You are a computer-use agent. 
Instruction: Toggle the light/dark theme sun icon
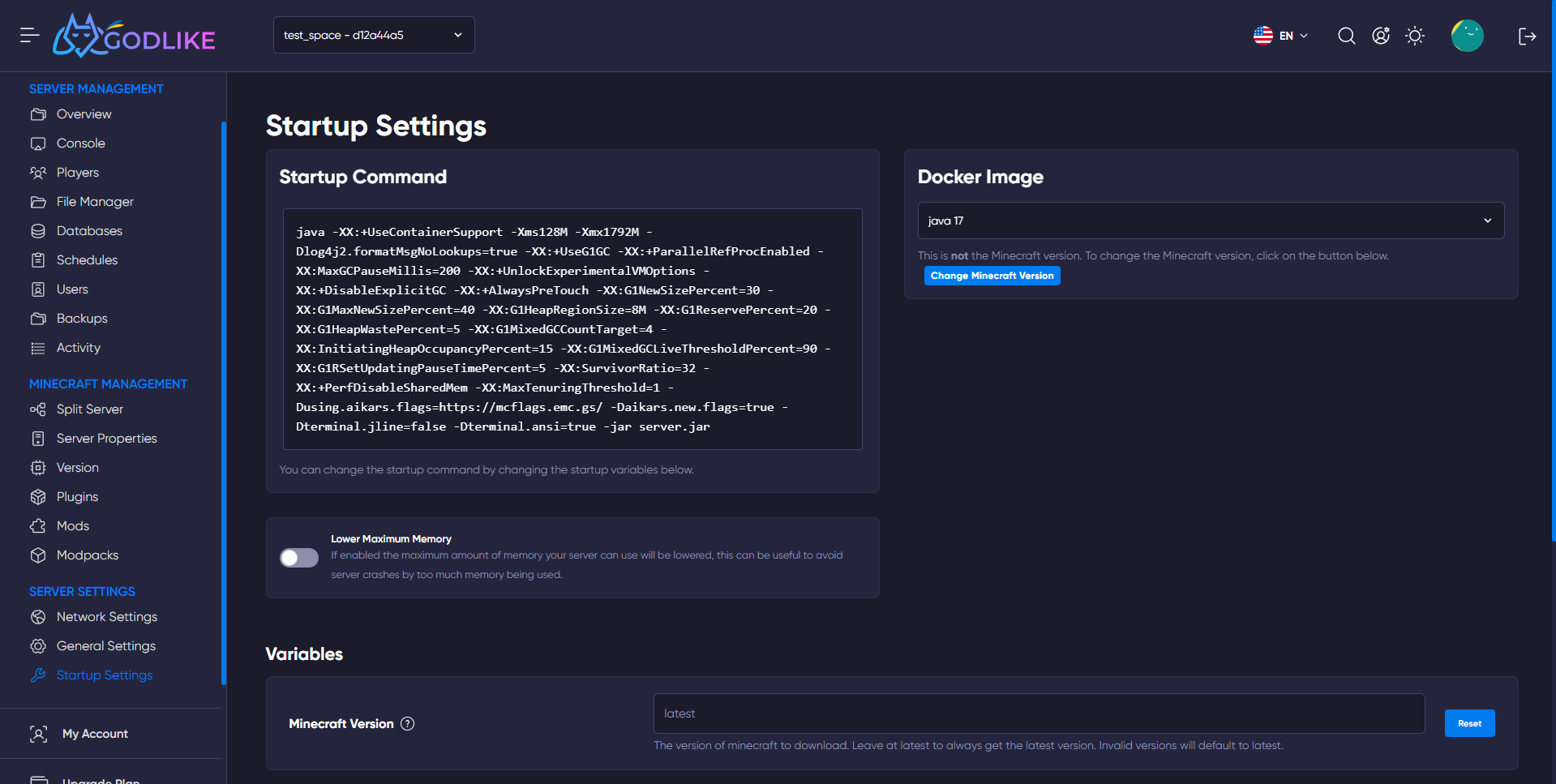pos(1415,36)
